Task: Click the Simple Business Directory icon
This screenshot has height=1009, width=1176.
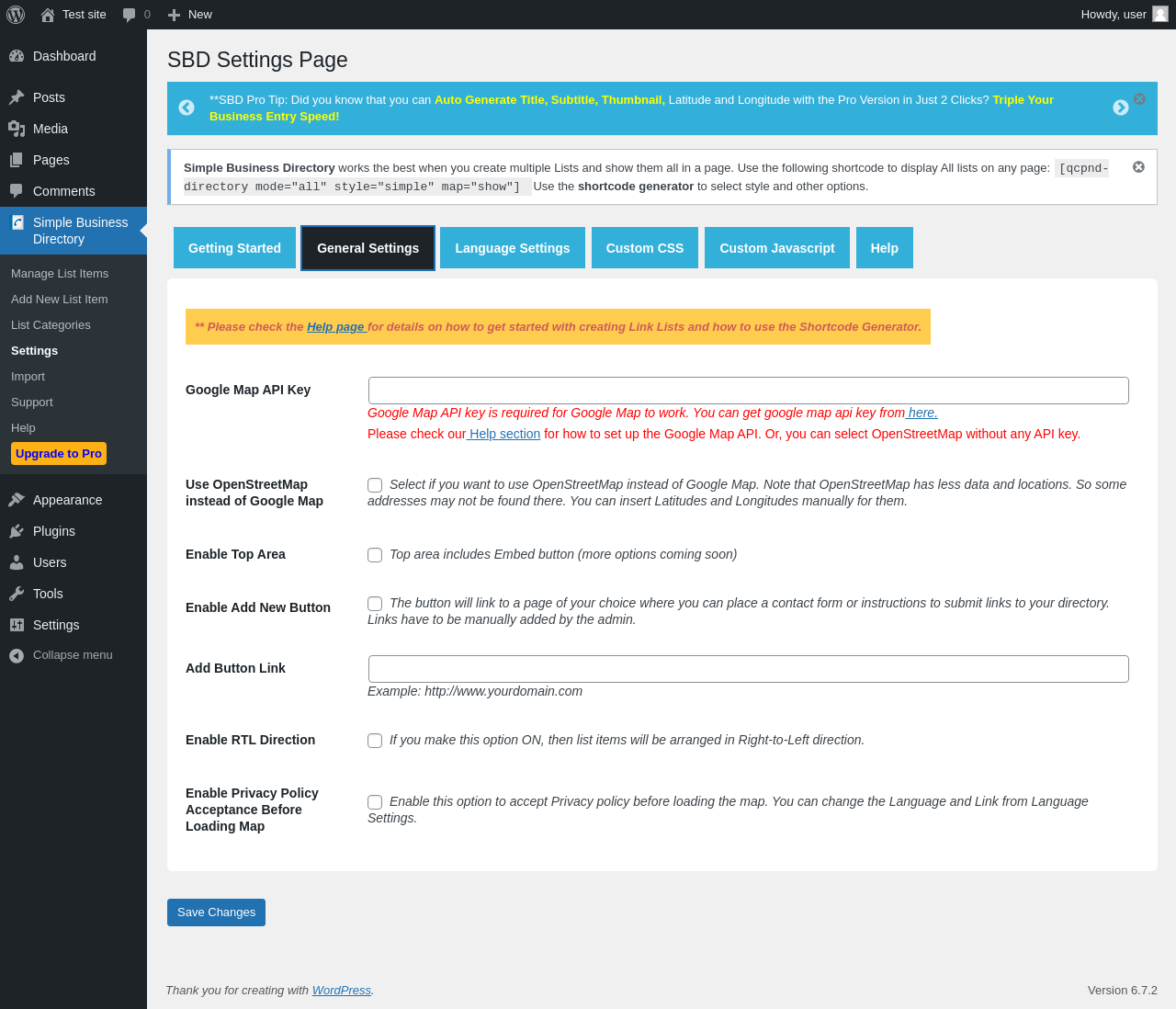Action: coord(17,222)
